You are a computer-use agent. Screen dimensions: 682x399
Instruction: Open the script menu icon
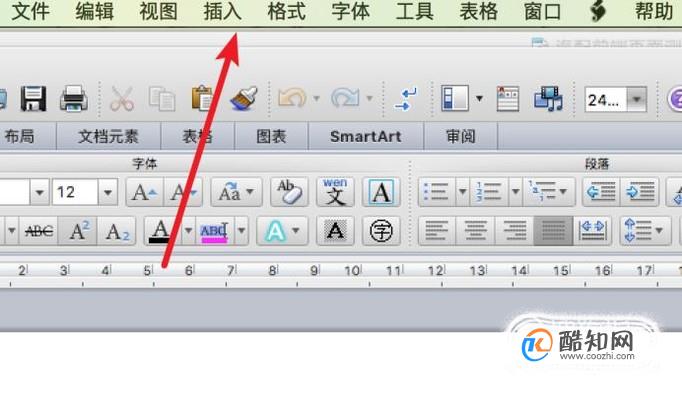point(598,11)
